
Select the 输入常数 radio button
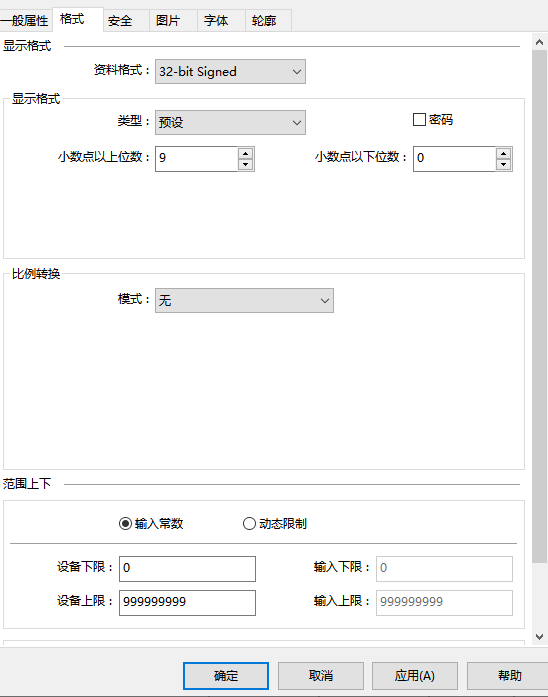tap(125, 524)
